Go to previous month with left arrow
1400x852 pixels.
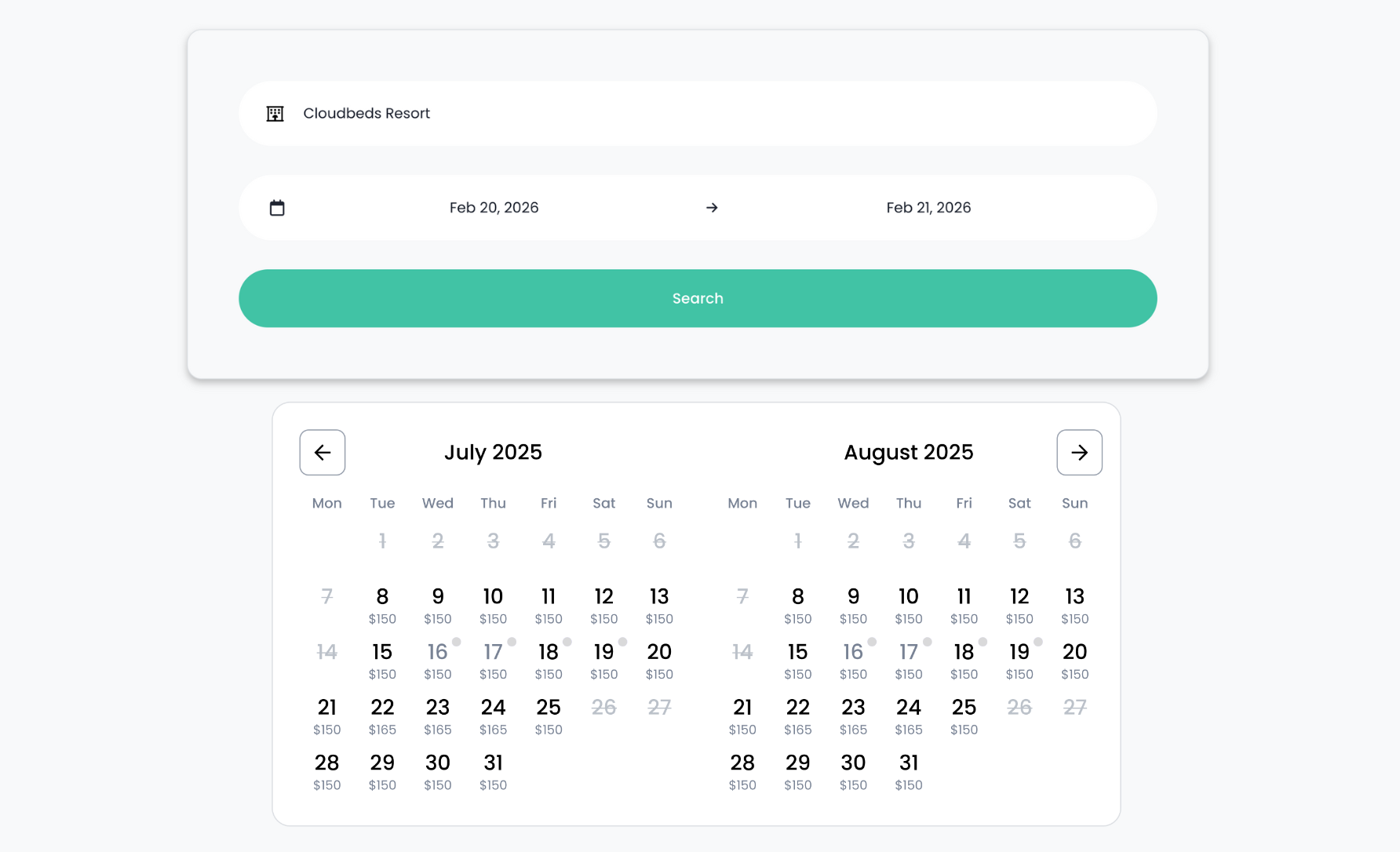click(x=323, y=453)
